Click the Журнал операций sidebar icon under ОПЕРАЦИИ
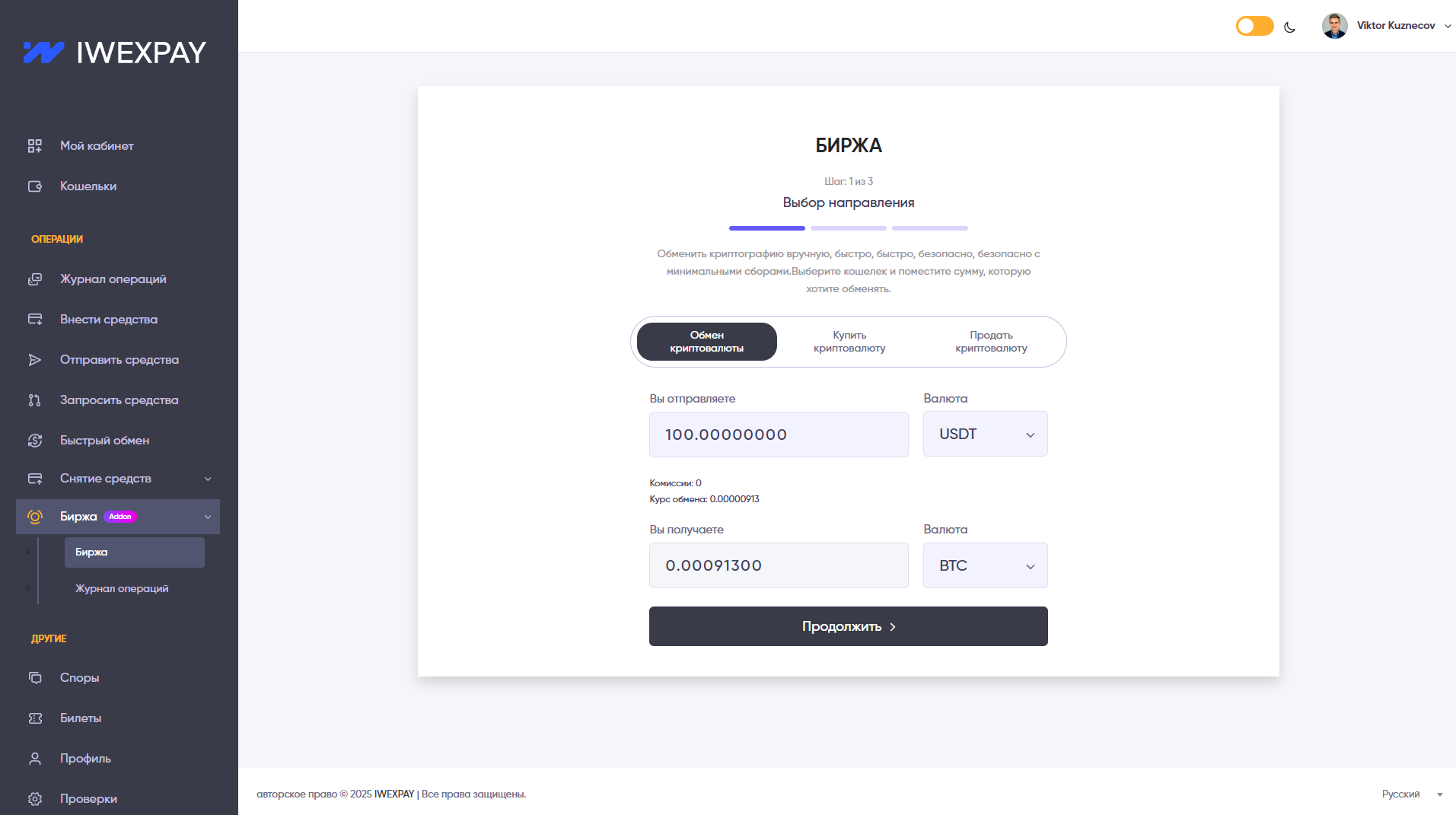The image size is (1456, 815). (35, 279)
